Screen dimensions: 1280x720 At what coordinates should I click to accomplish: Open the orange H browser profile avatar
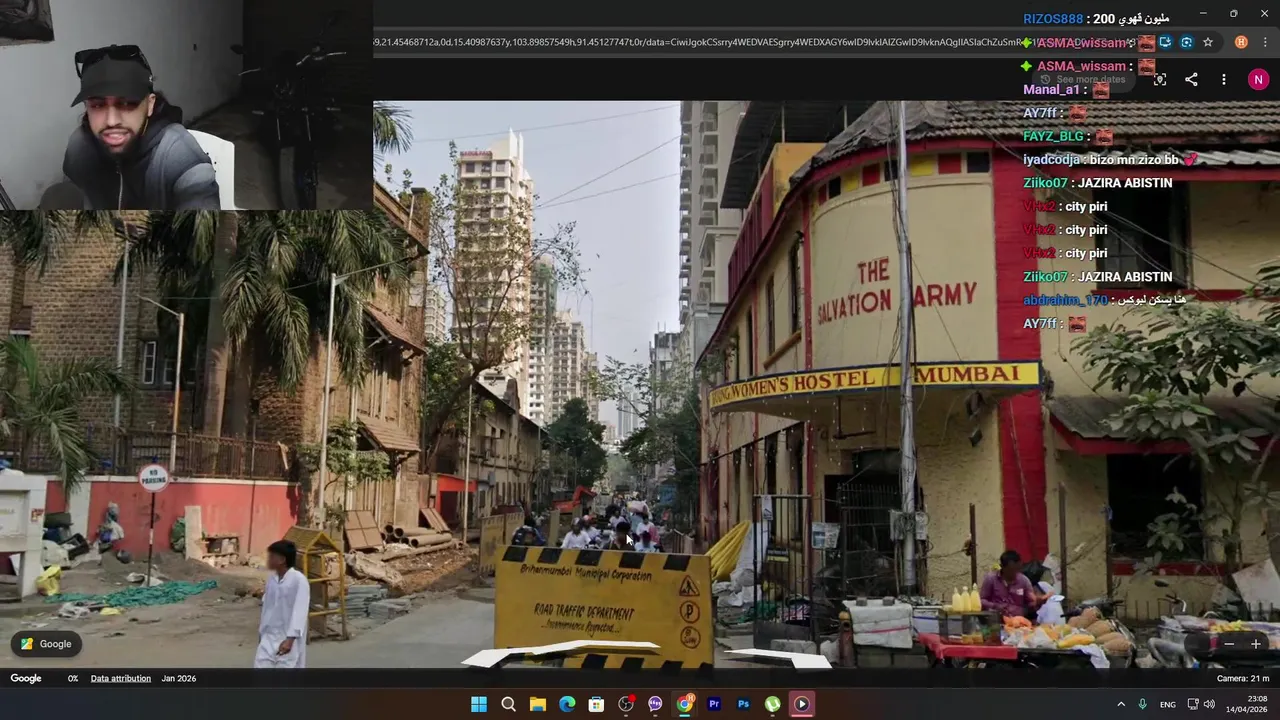[x=1241, y=42]
